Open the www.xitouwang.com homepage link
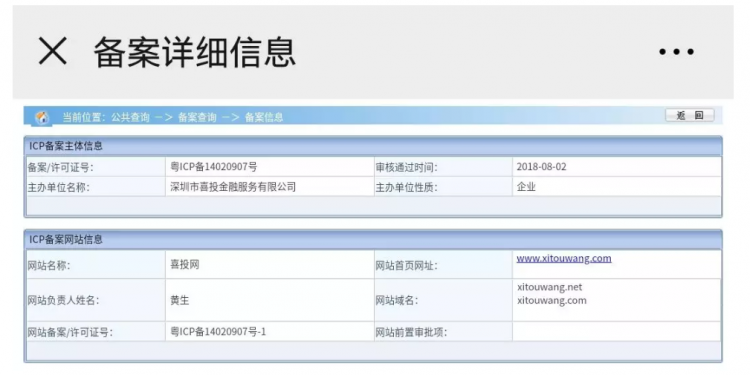The image size is (750, 375). (x=563, y=258)
